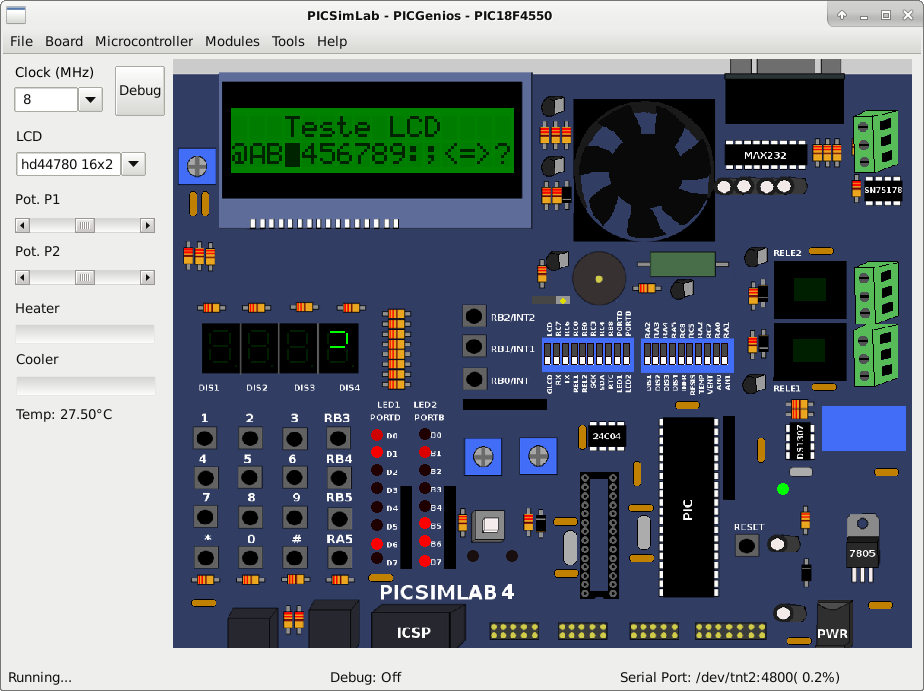Click the RB1/INT1 push button
Viewport: 924px width, 691px height.
click(474, 346)
